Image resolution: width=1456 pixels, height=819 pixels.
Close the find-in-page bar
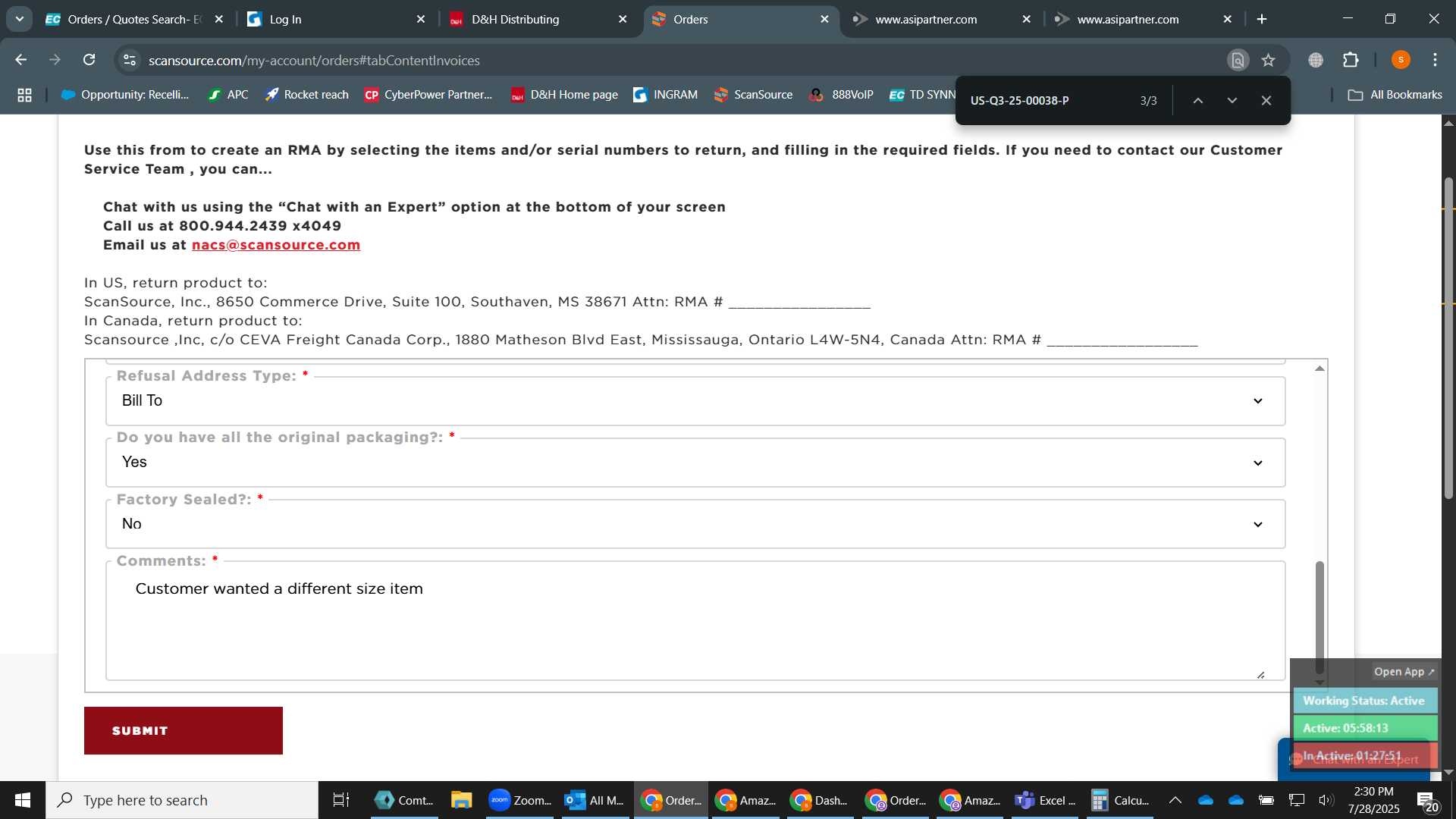tap(1266, 100)
